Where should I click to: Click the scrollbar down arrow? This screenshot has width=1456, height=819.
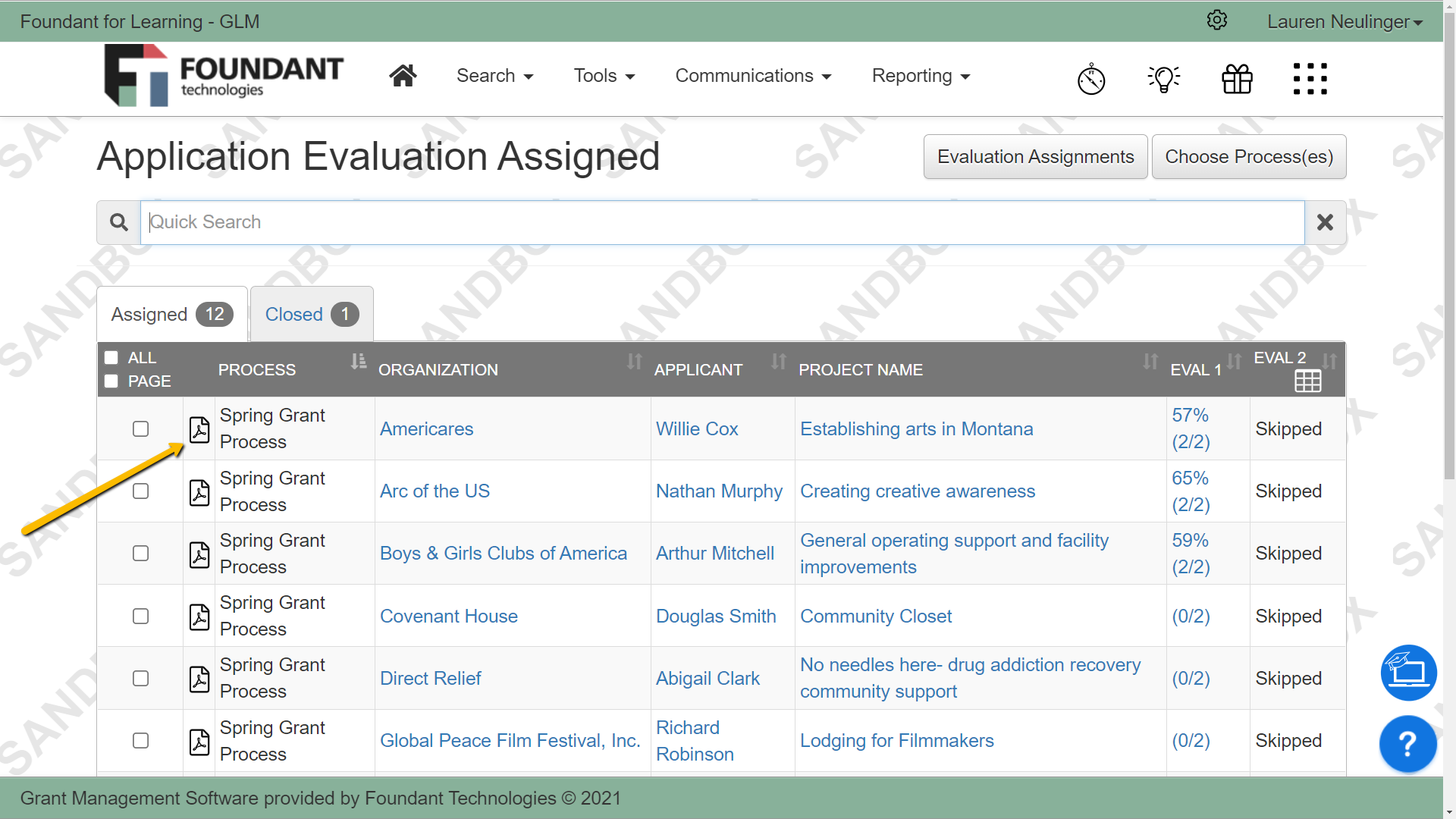click(x=1449, y=811)
